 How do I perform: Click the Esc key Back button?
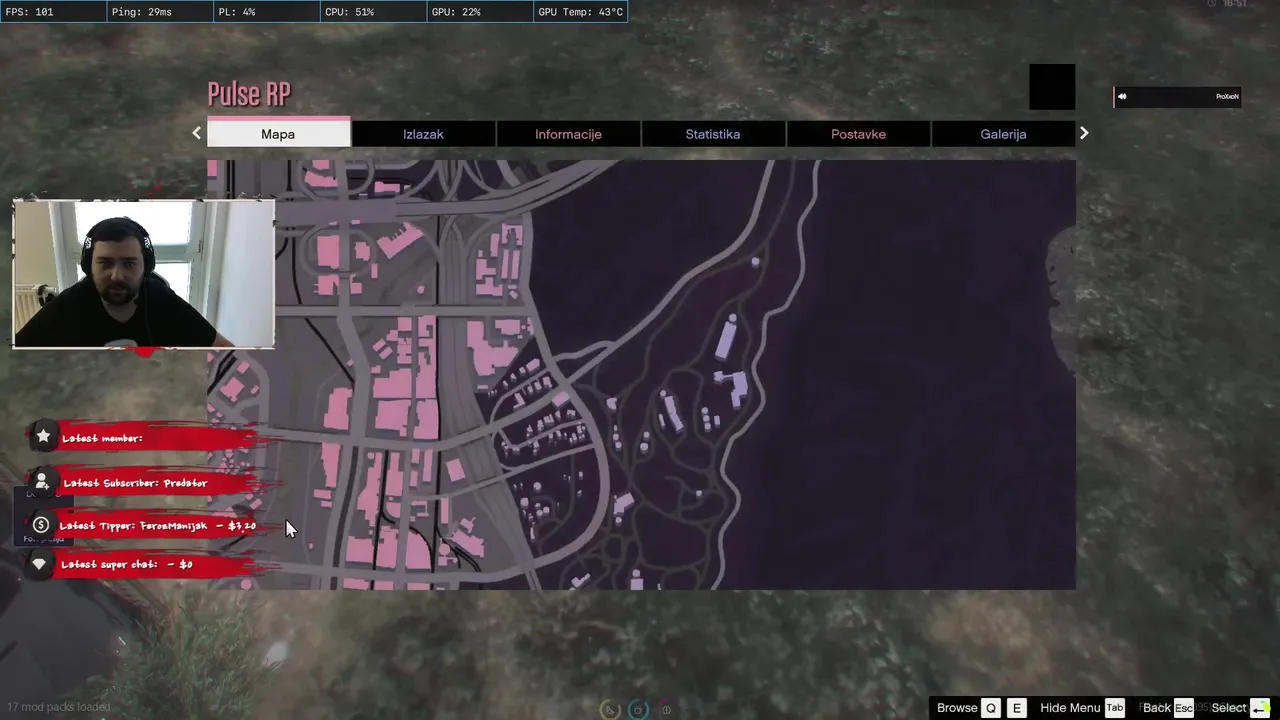pos(1184,708)
